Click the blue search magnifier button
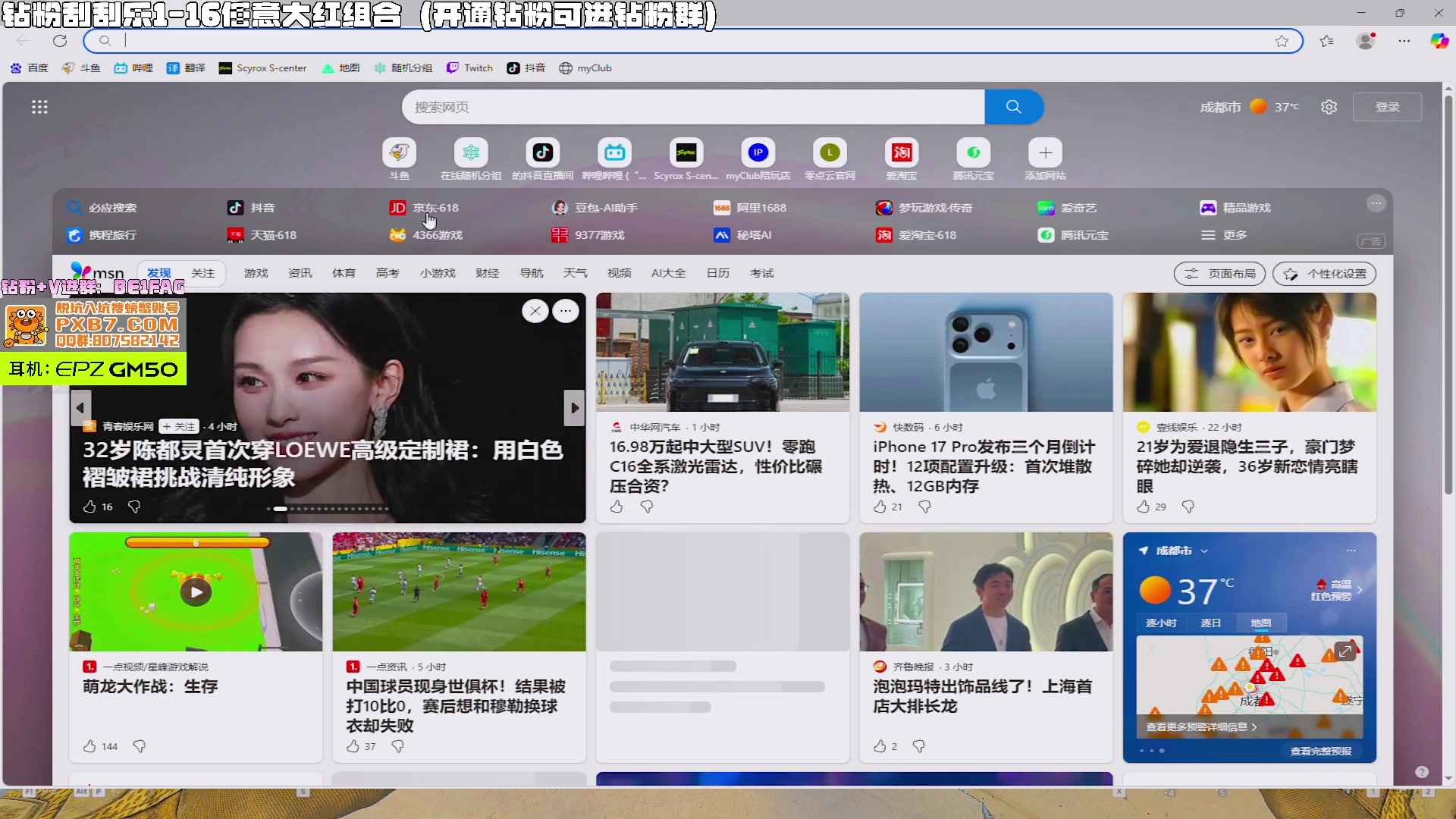 pyautogui.click(x=1013, y=107)
